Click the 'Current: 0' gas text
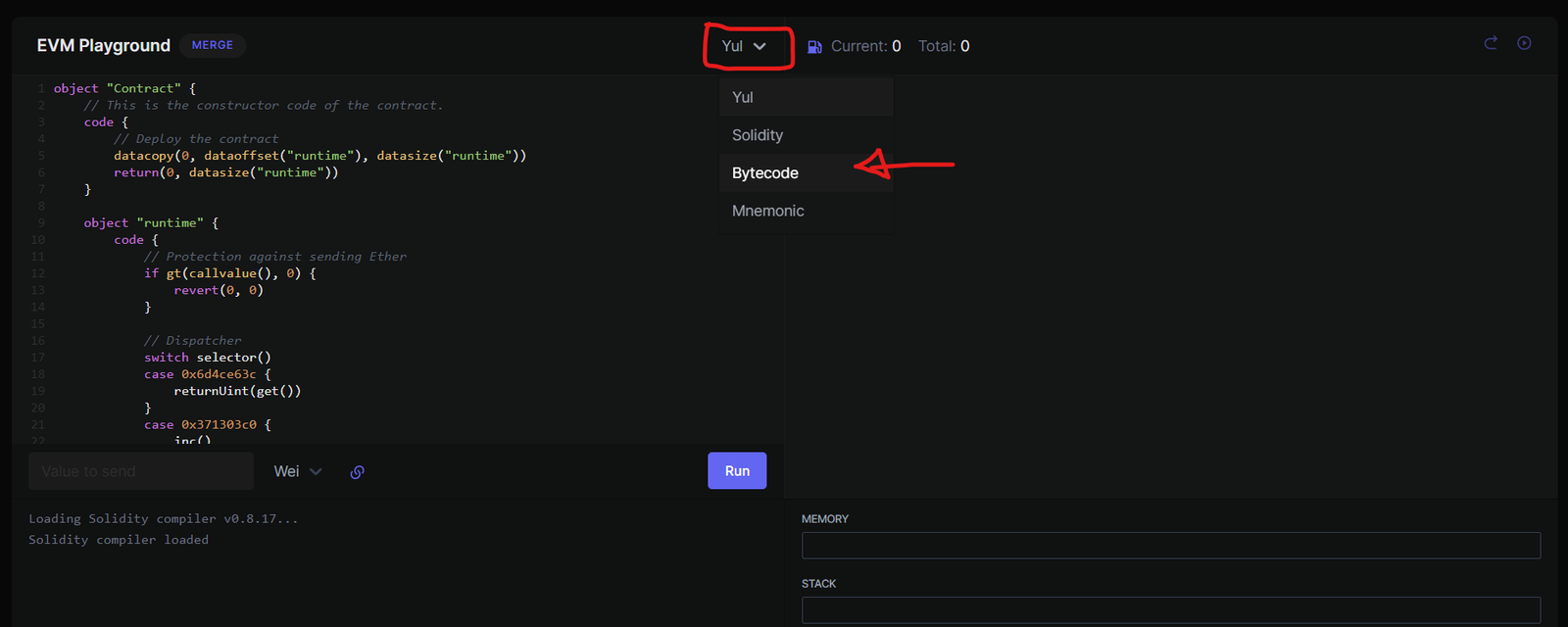Screen dimensions: 1568x627 tap(866, 46)
